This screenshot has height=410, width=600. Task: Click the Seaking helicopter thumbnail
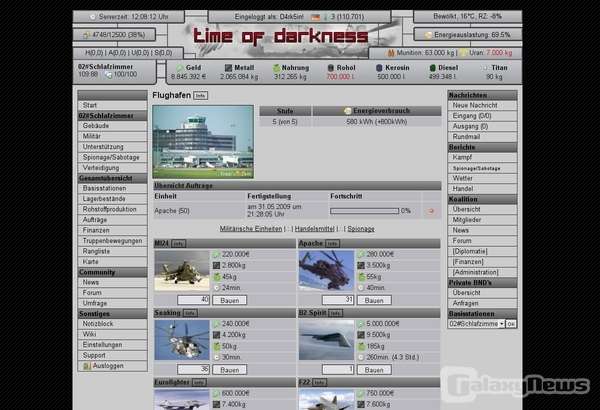(x=182, y=340)
